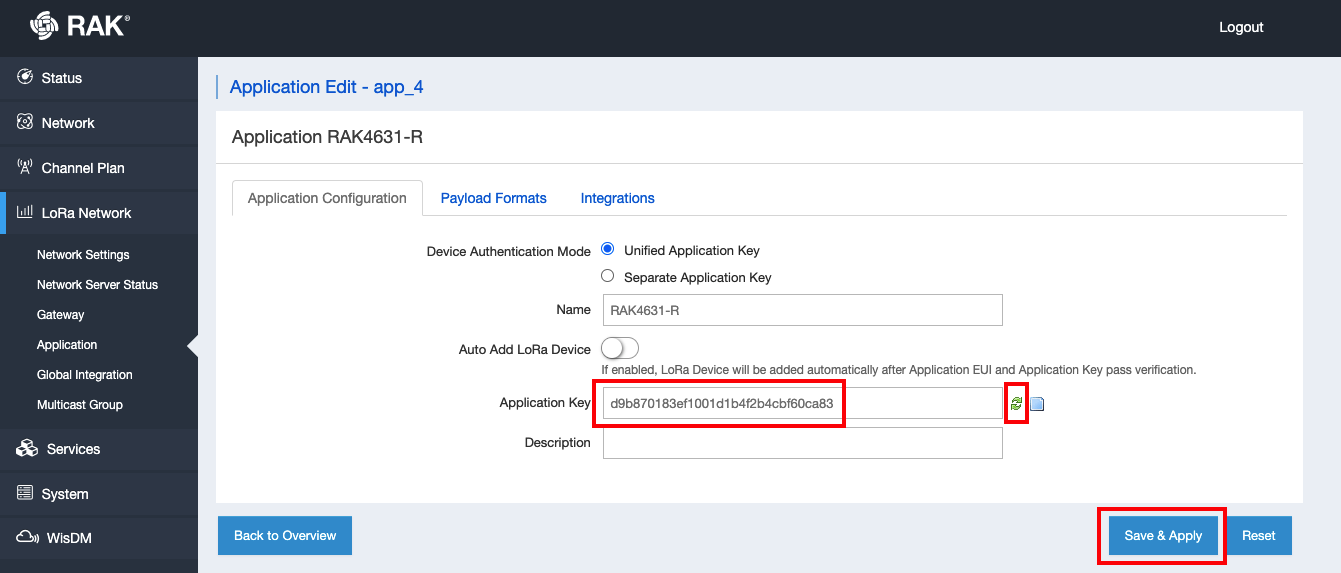Collapse the LoRa Network menu
This screenshot has height=573, width=1341.
point(99,213)
